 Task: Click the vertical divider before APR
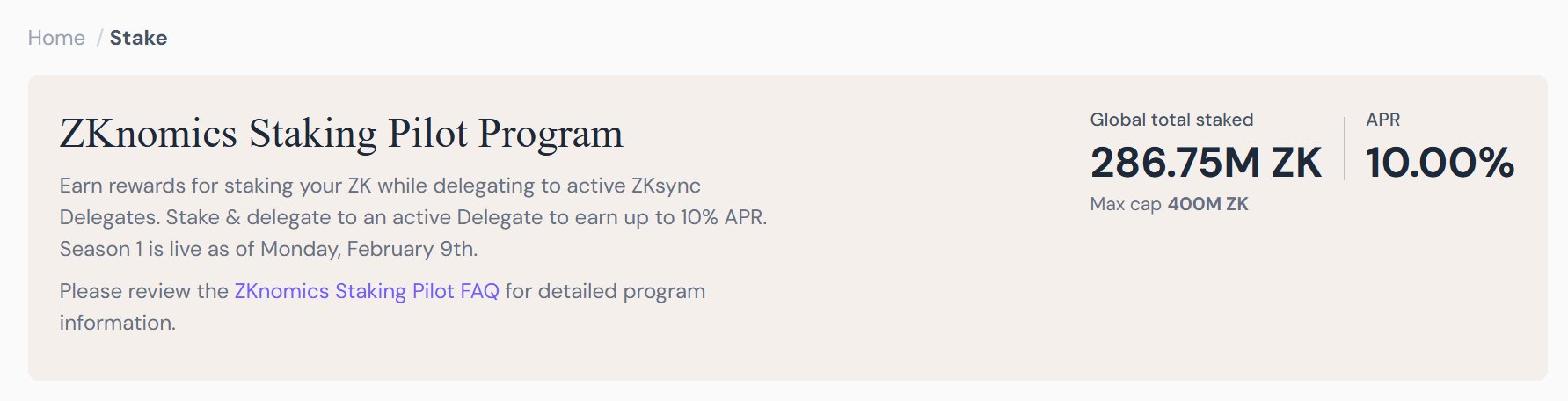click(x=1344, y=148)
